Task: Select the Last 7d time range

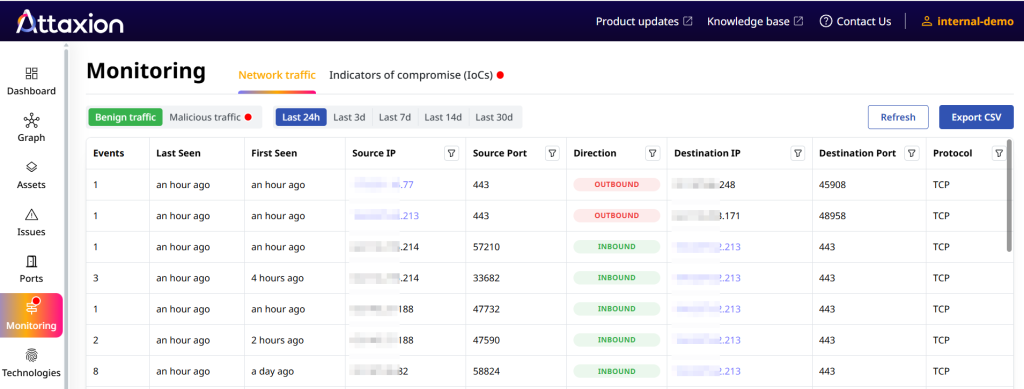Action: pos(395,117)
